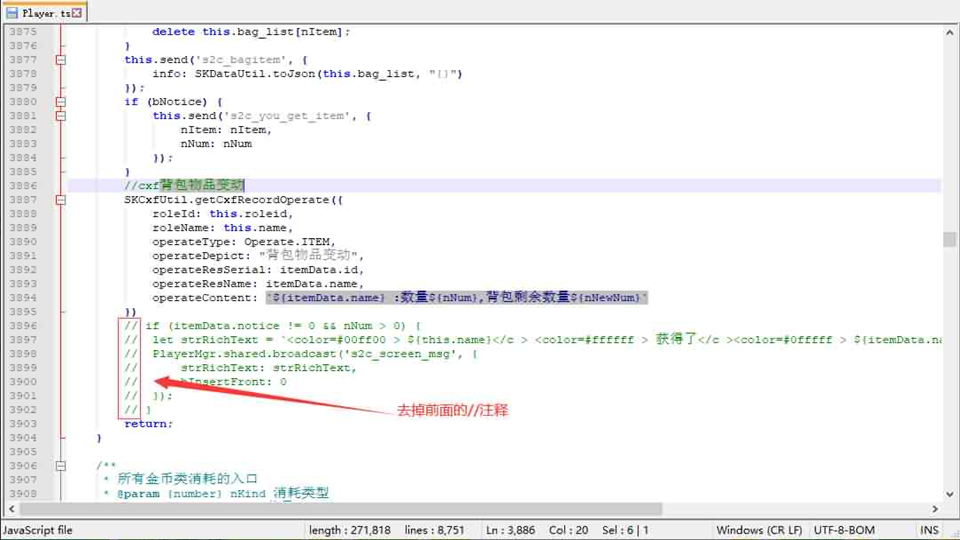The height and width of the screenshot is (540, 960).
Task: Collapse the fold marker at line 3877
Action: click(x=61, y=60)
